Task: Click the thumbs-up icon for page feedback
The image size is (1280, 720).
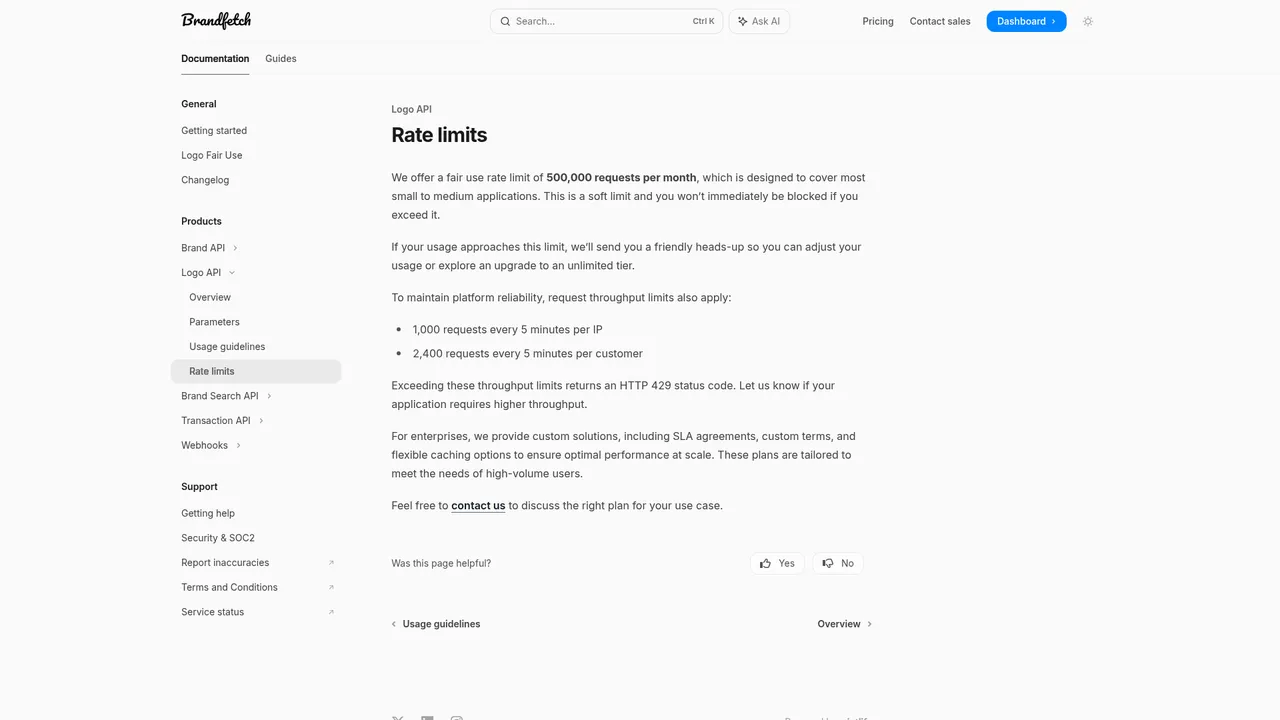Action: (x=765, y=563)
